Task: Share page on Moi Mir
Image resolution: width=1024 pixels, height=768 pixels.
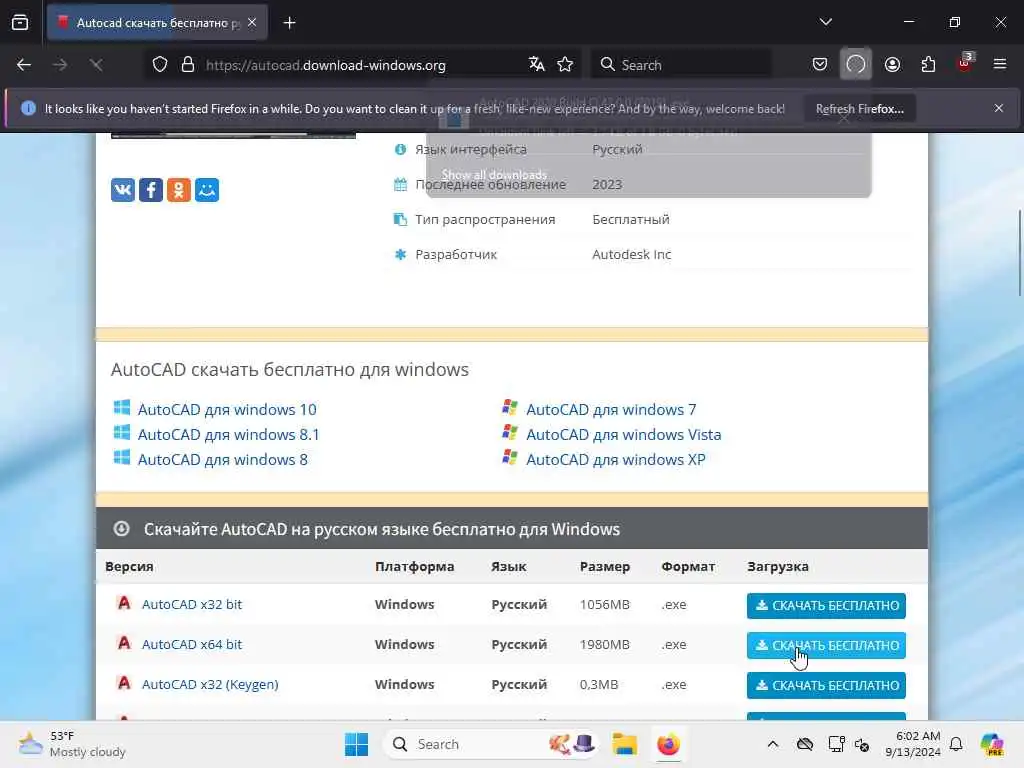Action: click(207, 190)
